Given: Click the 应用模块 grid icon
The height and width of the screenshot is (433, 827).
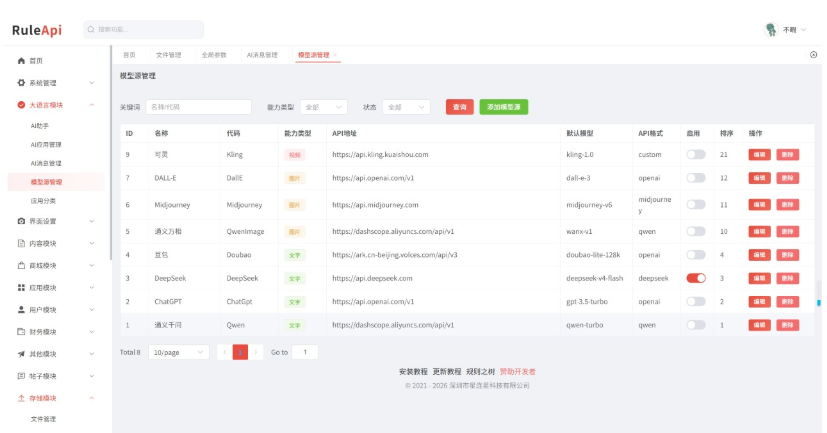Looking at the screenshot, I should (x=21, y=287).
